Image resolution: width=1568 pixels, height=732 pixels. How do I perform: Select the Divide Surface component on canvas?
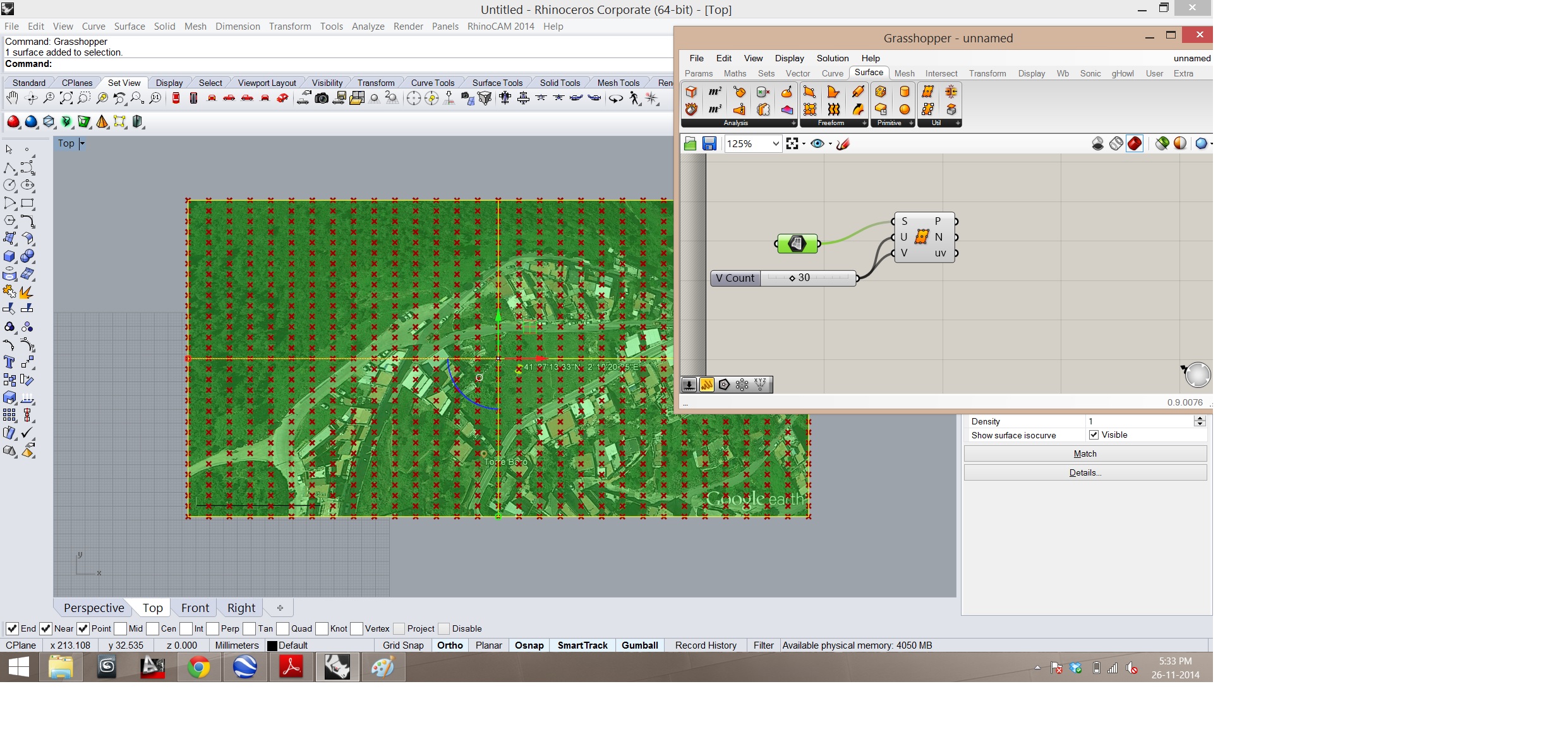pyautogui.click(x=922, y=237)
